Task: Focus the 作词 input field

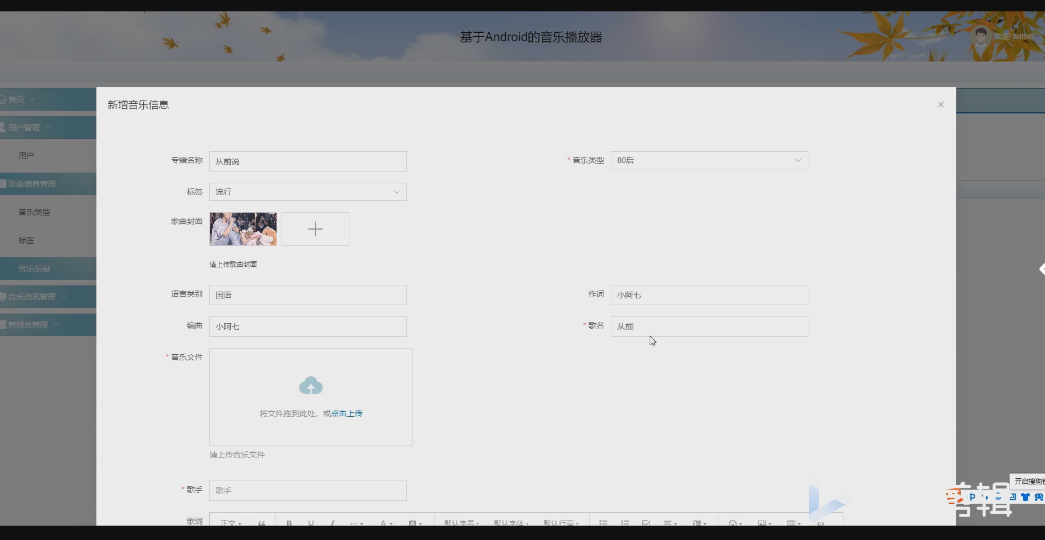Action: point(709,295)
